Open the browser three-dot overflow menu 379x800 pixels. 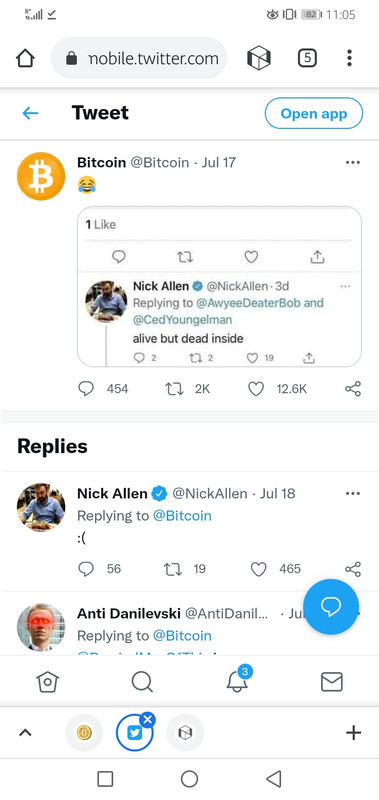click(349, 58)
